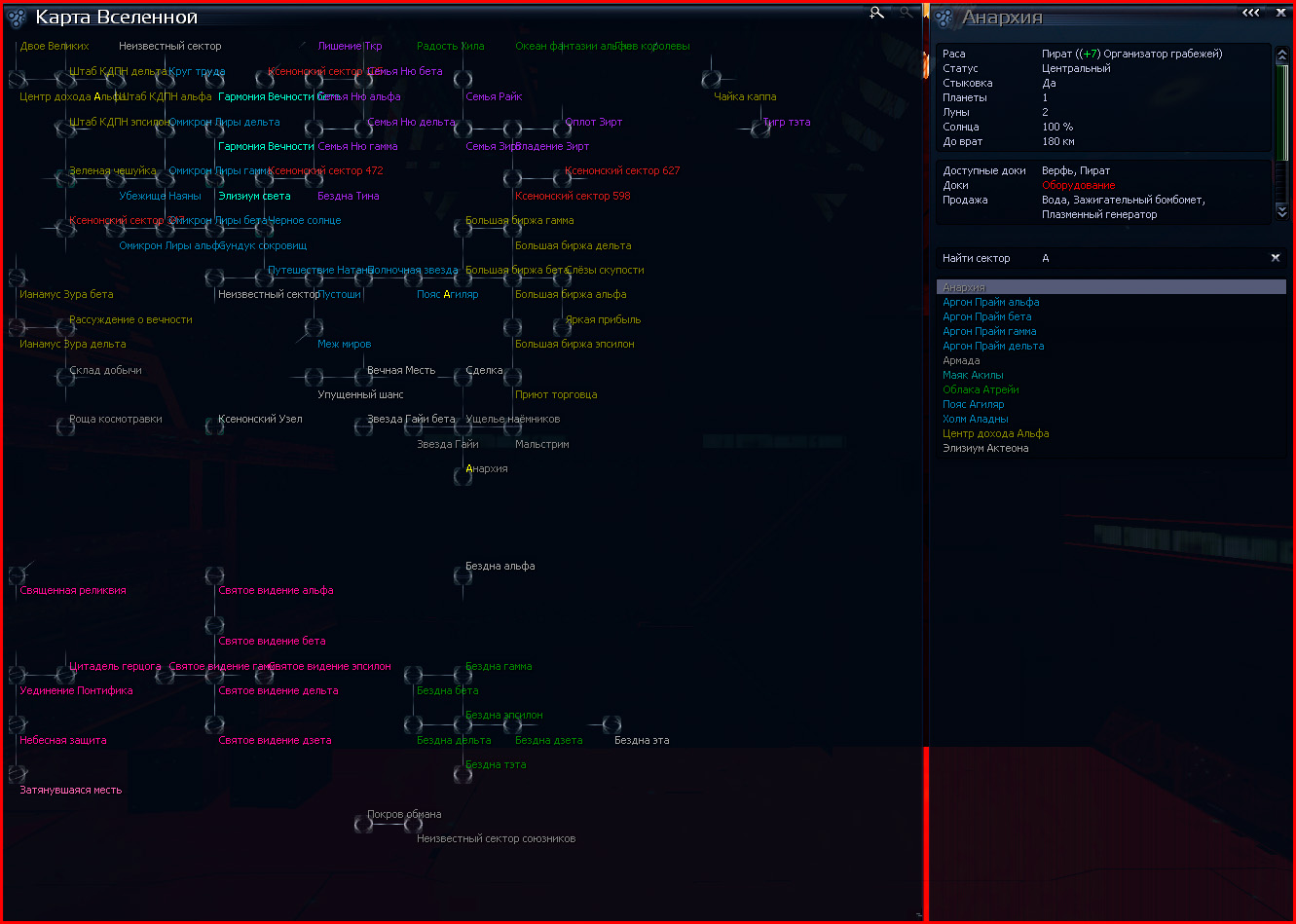Viewport: 1296px width, 924px height.
Task: Click the Карта Вселенной molecule icon
Action: pos(17,18)
